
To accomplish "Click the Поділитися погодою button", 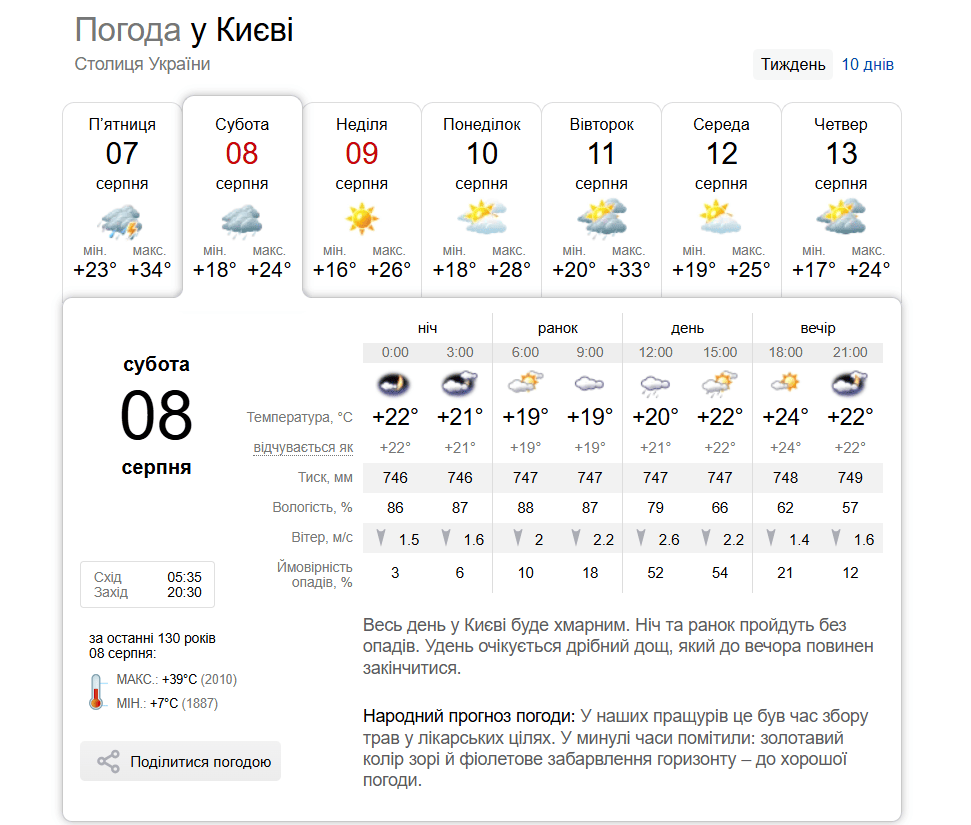I will pos(180,761).
